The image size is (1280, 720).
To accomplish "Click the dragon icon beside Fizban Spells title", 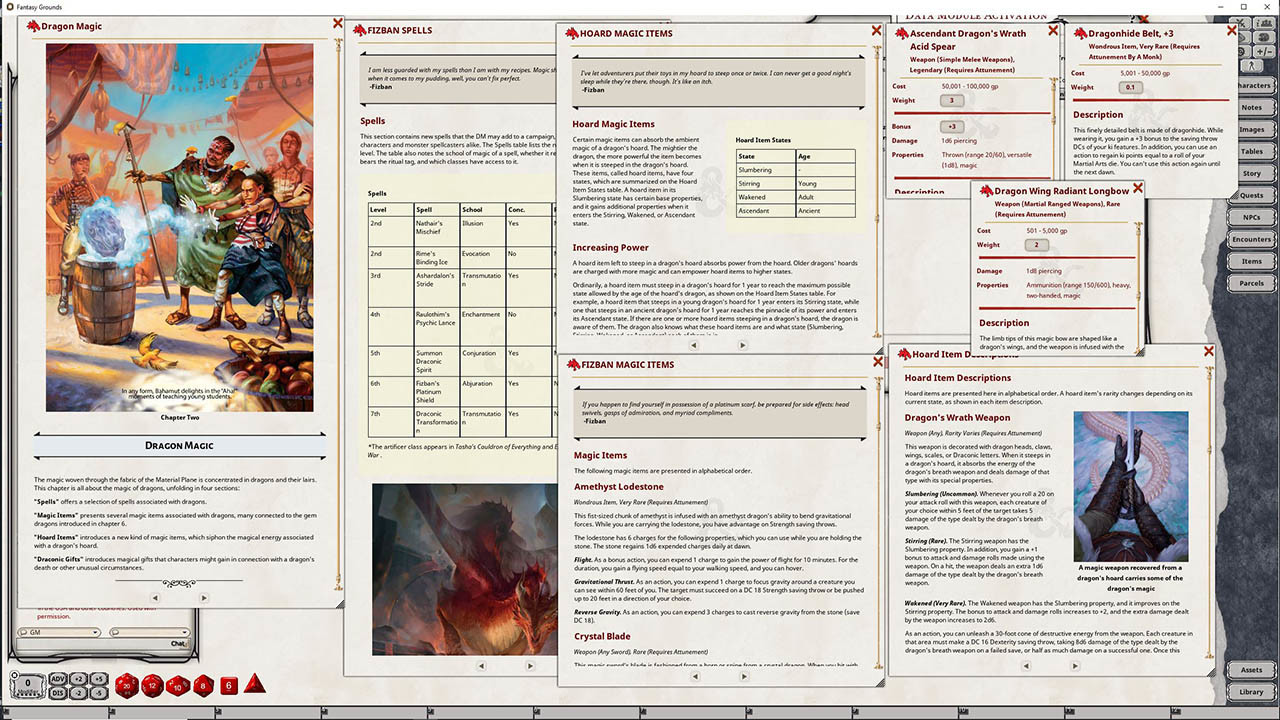I will point(360,30).
